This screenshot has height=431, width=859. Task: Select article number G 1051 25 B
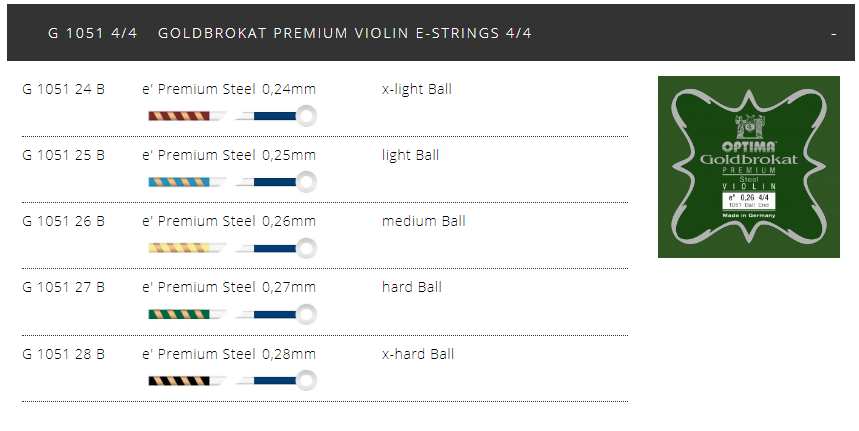63,155
